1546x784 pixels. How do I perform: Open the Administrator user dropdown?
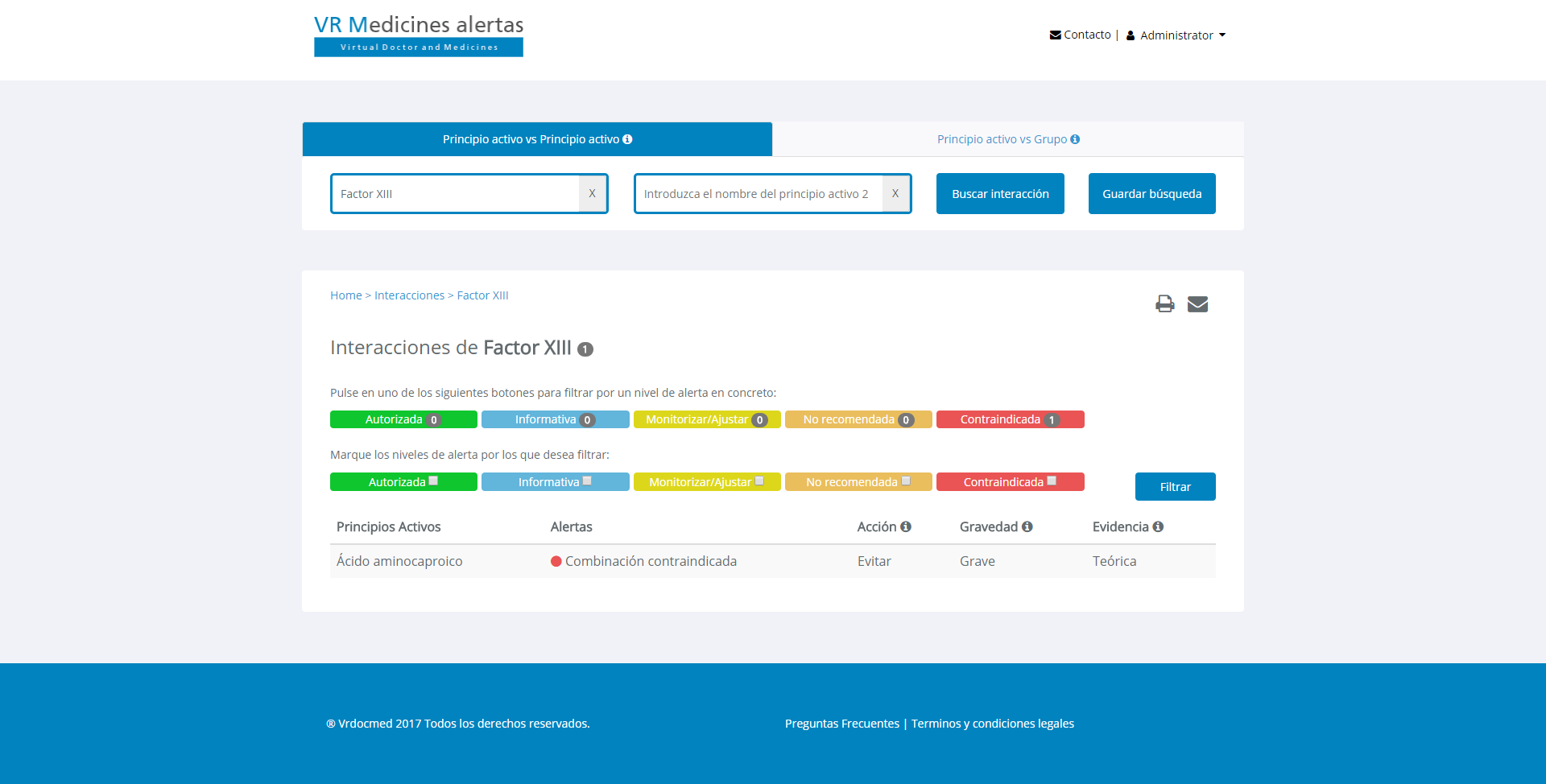[1176, 35]
